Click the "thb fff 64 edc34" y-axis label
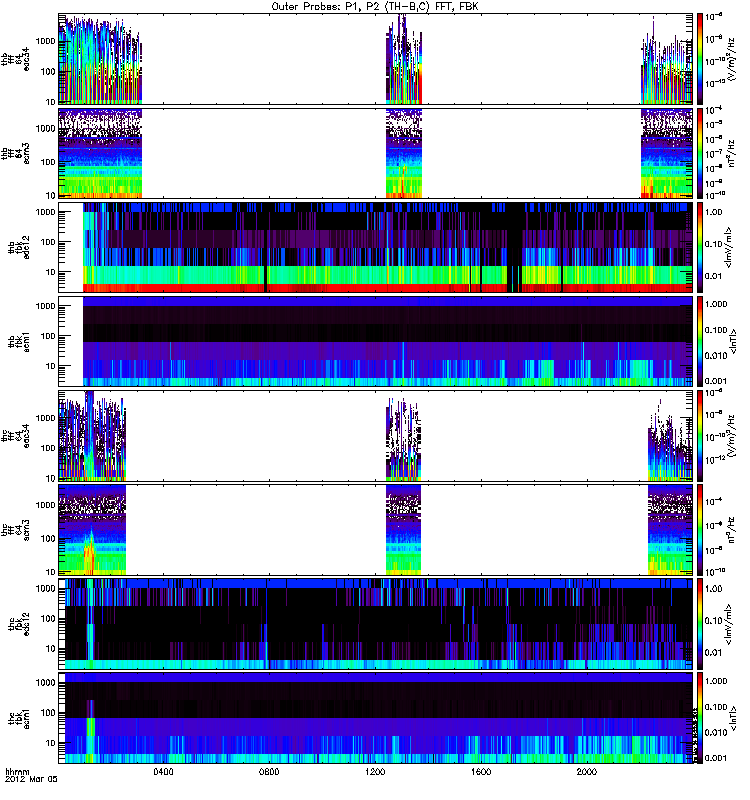Viewport: 750px width, 800px height. pyautogui.click(x=16, y=59)
